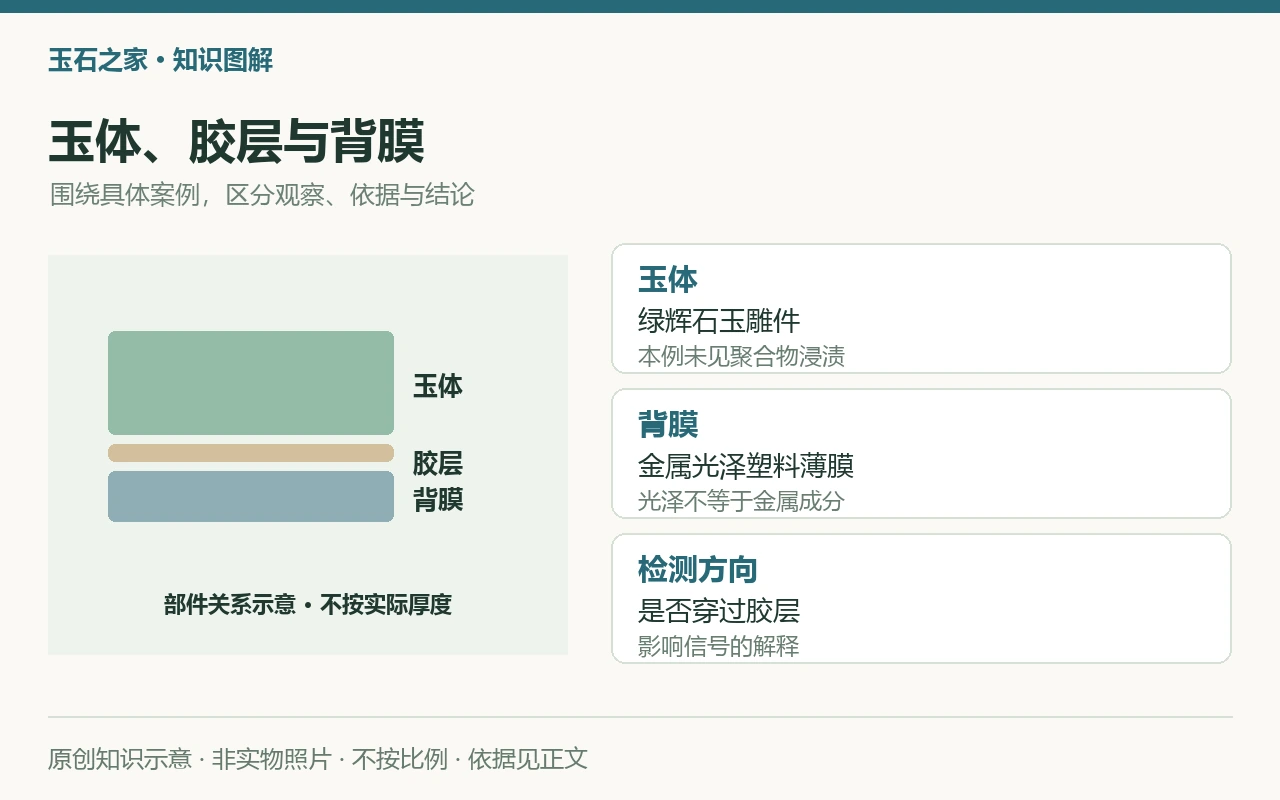This screenshot has height=800, width=1280.
Task: Click the footer 原创知识示意 · 非实物照片 · 不按比例
Action: pos(248,759)
